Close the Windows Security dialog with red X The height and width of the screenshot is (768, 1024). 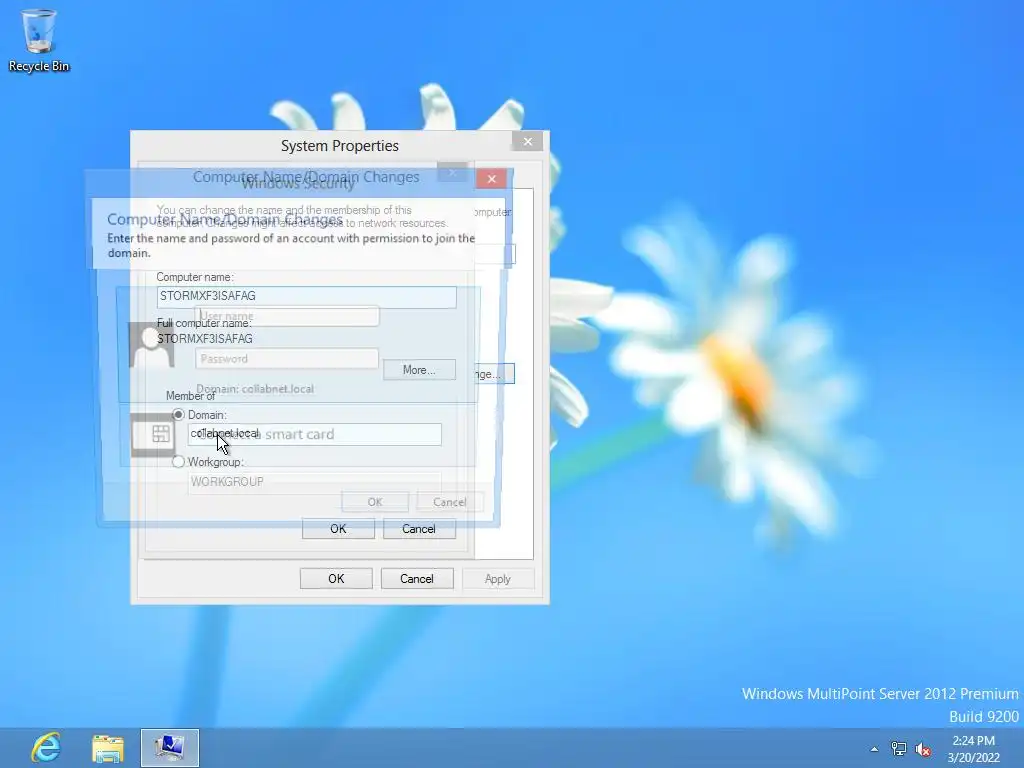pyautogui.click(x=492, y=178)
